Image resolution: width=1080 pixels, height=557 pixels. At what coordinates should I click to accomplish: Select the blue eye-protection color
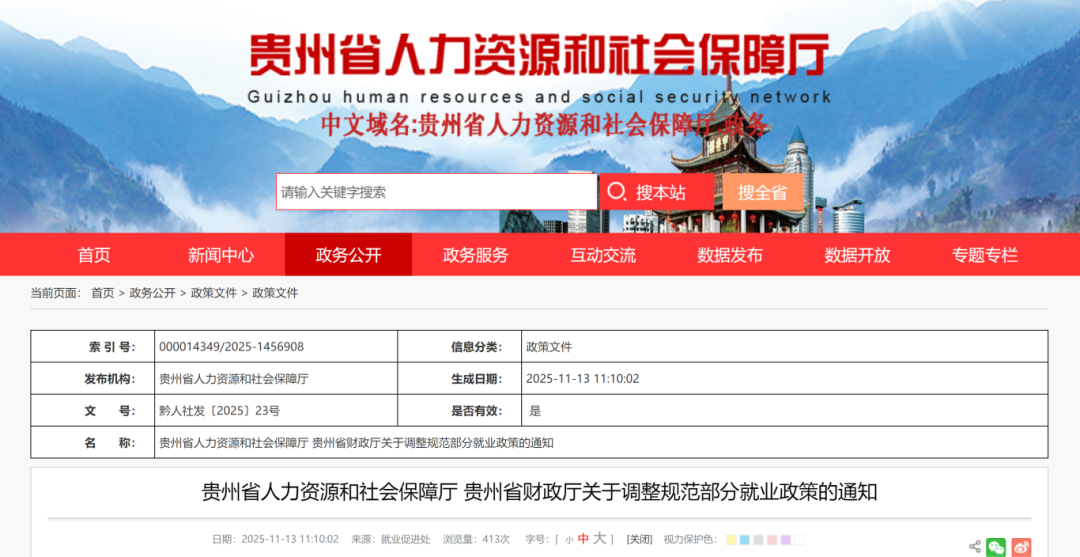pos(745,540)
